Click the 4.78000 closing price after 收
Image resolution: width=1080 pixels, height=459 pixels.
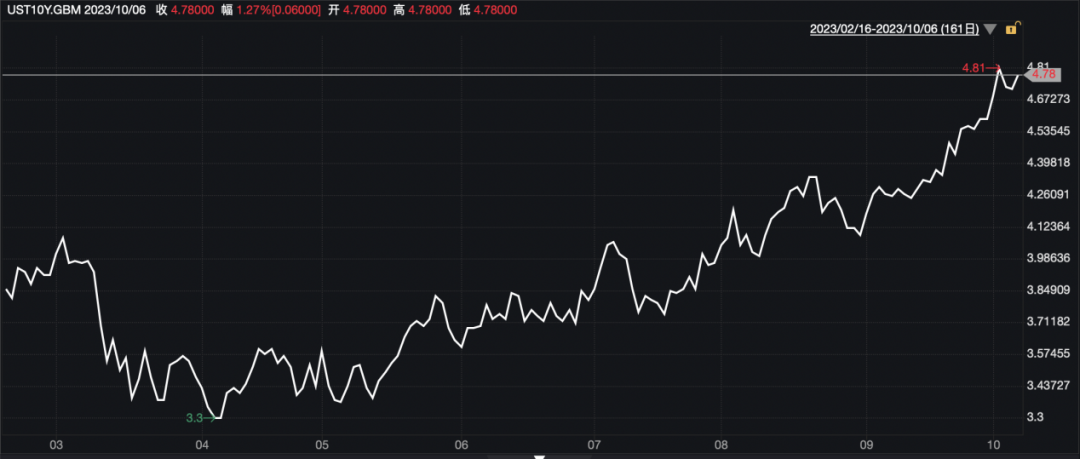click(193, 10)
